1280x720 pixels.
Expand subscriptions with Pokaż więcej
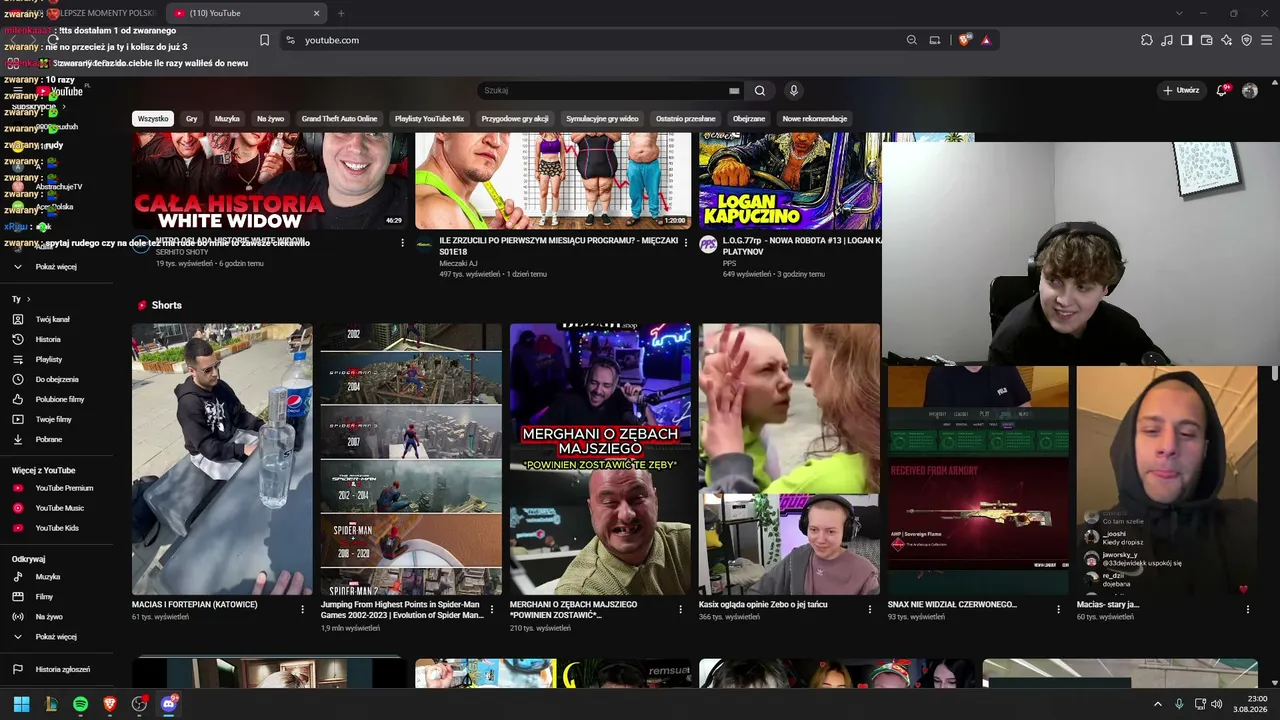pos(56,267)
